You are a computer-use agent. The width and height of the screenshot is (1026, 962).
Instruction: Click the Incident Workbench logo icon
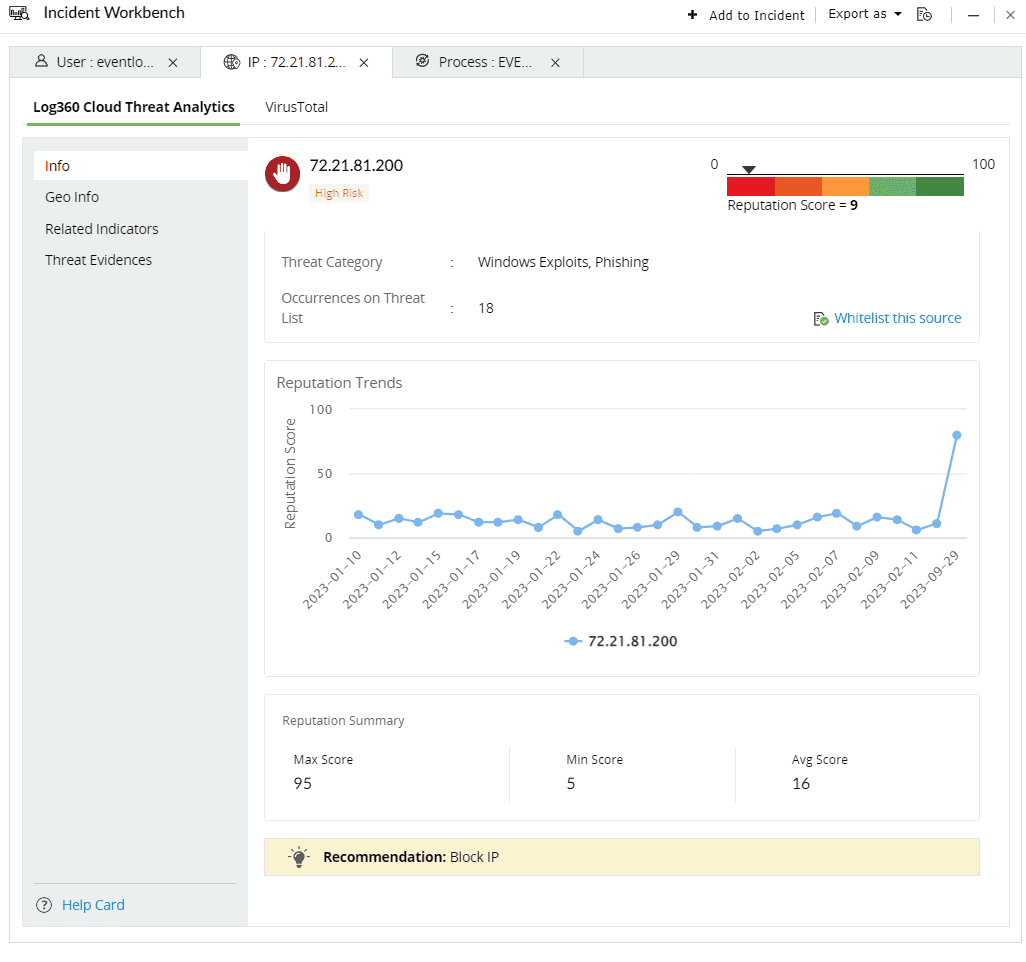click(20, 13)
